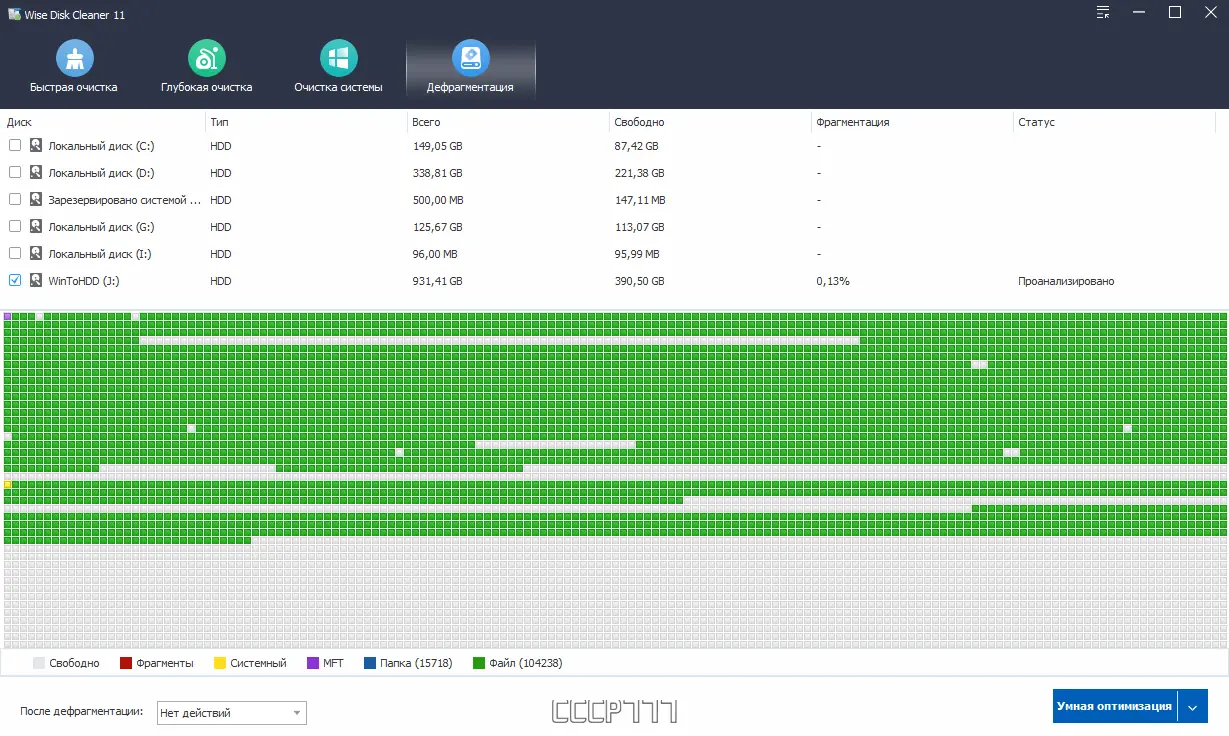The height and width of the screenshot is (736, 1229).
Task: Click the disk icon for Локальный диск (G:)
Action: (x=36, y=227)
